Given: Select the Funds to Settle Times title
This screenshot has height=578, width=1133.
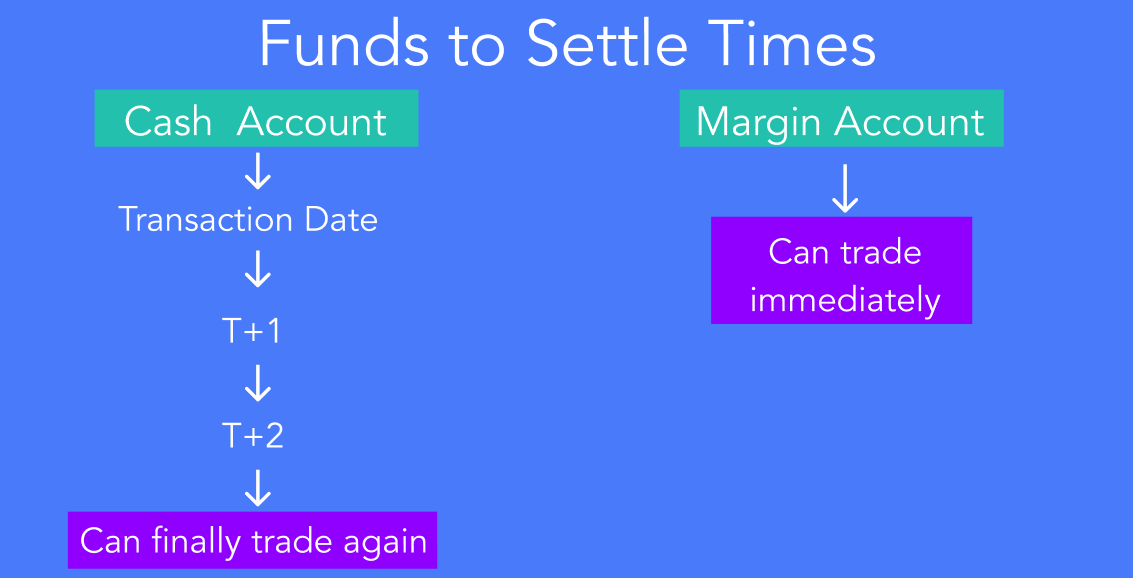Looking at the screenshot, I should pos(567,45).
